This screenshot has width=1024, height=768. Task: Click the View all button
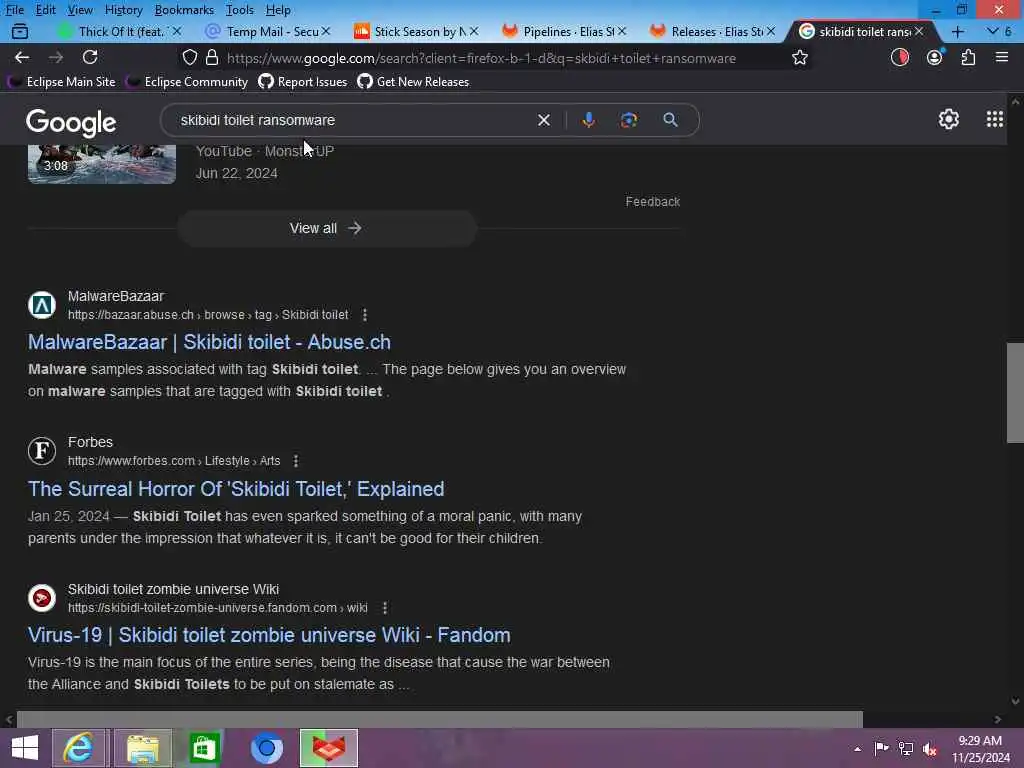click(327, 229)
